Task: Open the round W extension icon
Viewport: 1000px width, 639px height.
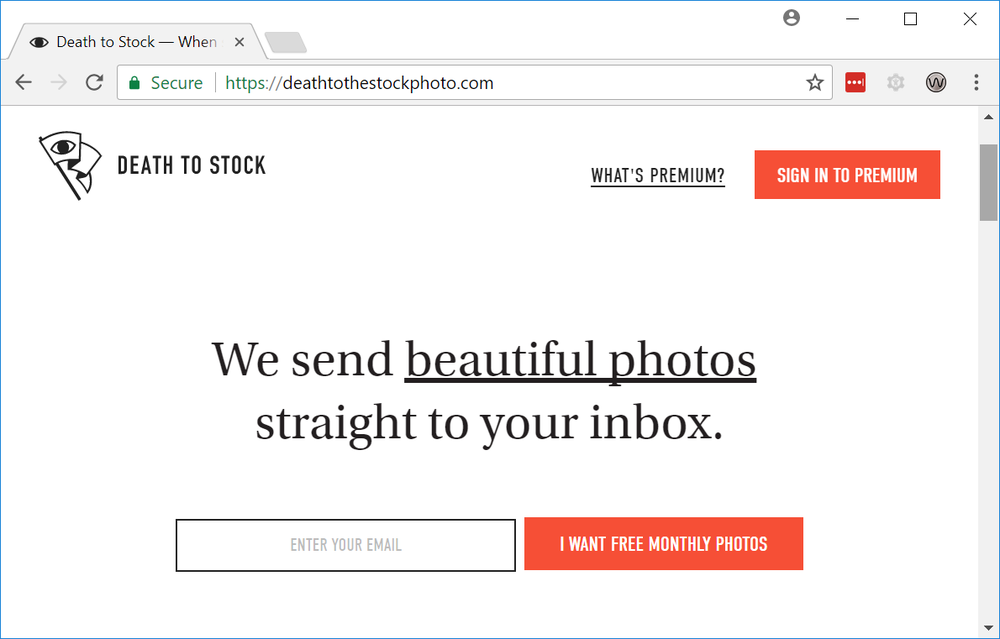Action: tap(936, 82)
